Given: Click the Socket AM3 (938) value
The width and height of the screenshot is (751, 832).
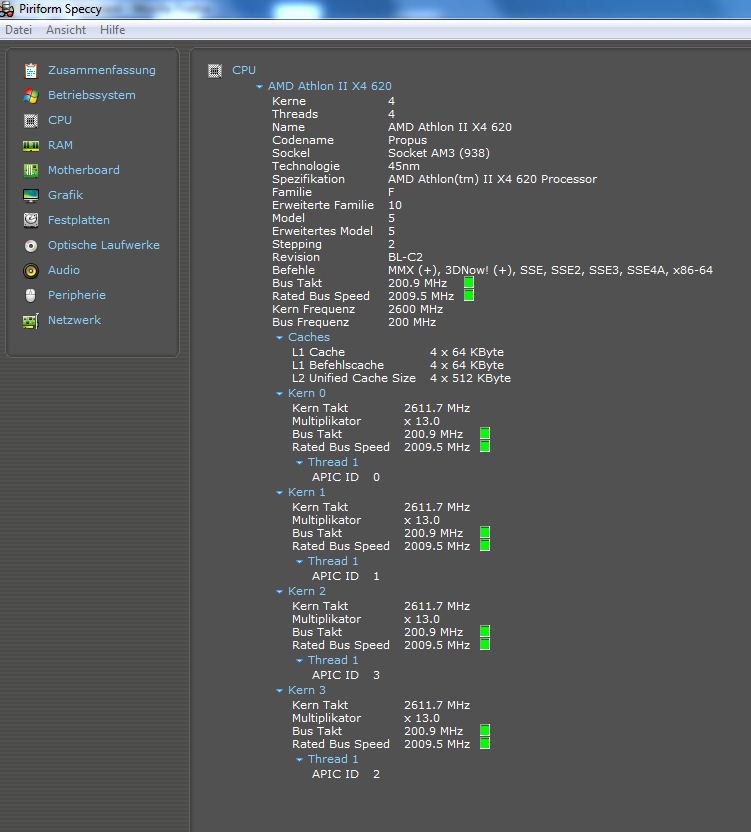Looking at the screenshot, I should [x=439, y=153].
